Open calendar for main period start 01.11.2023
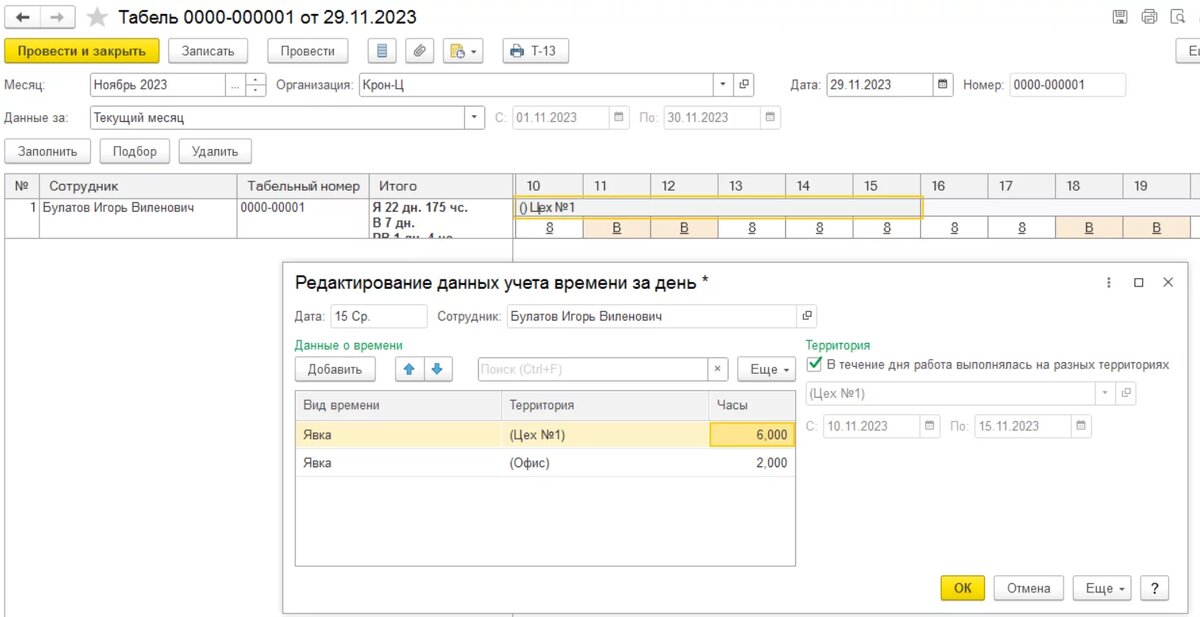1200x617 pixels. pos(619,117)
